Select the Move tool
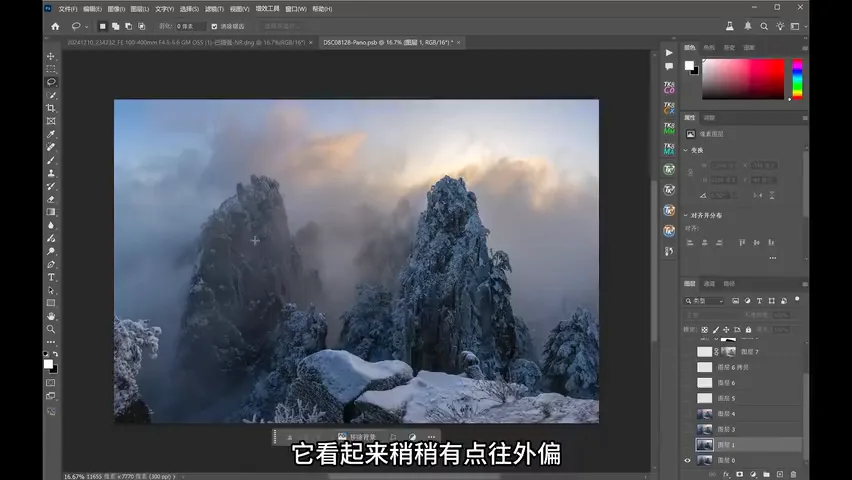 (51, 56)
